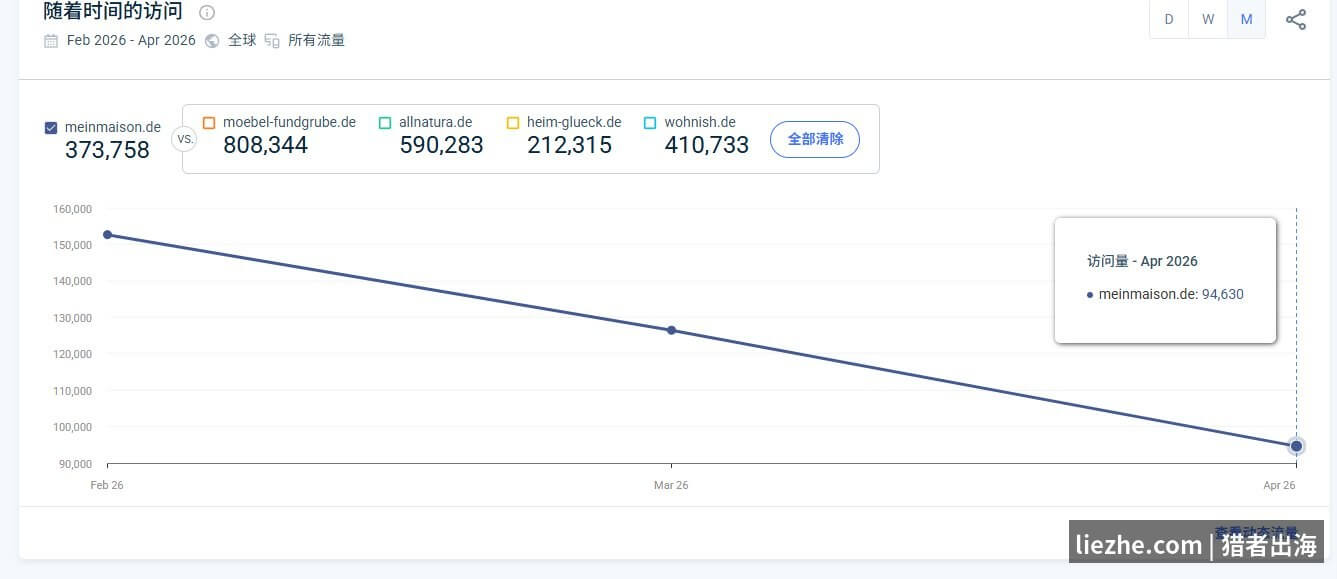Click the heim-glueck.de value 212,315
1337x579 pixels.
pyautogui.click(x=569, y=145)
